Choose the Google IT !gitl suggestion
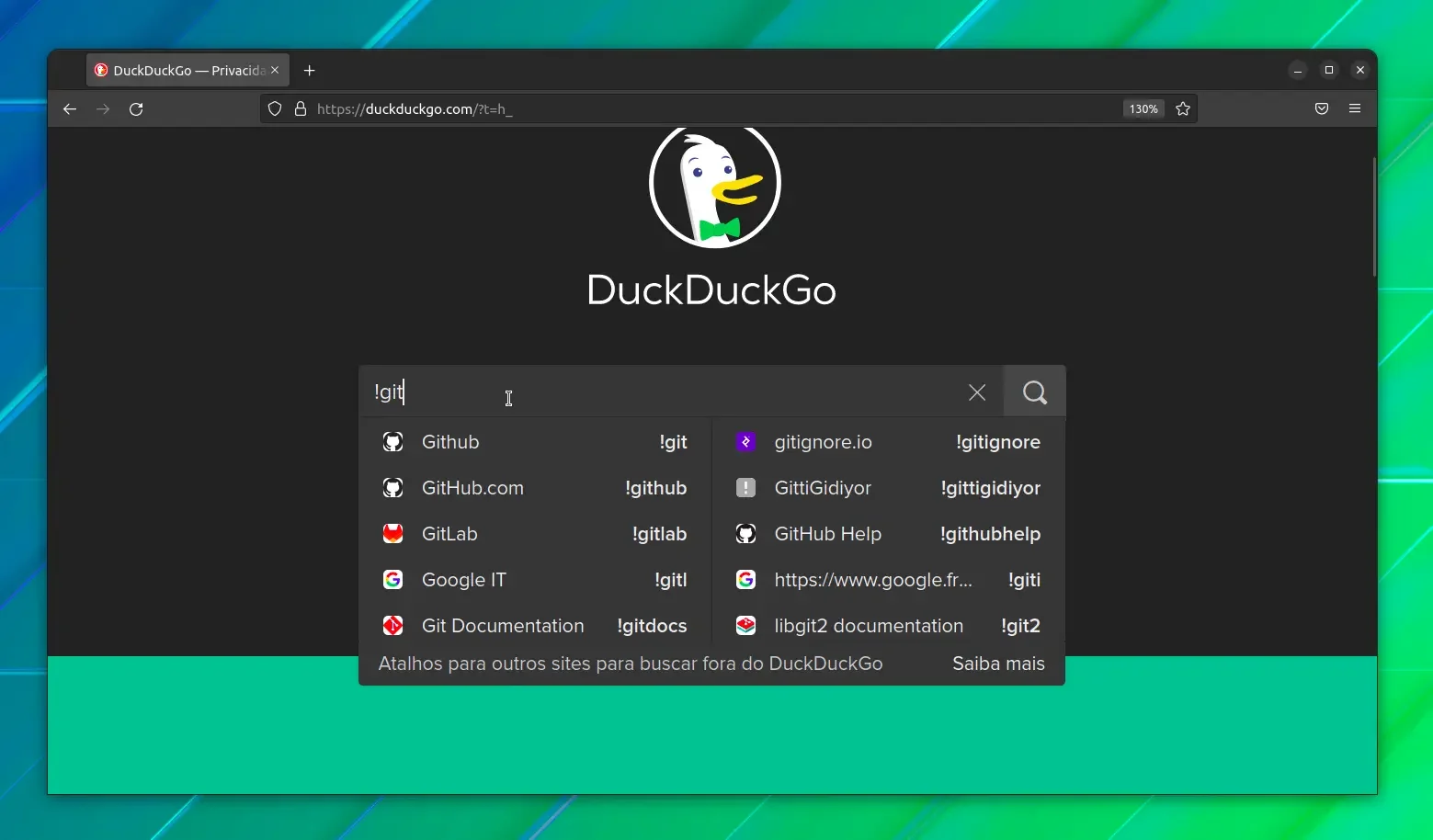 click(x=535, y=580)
